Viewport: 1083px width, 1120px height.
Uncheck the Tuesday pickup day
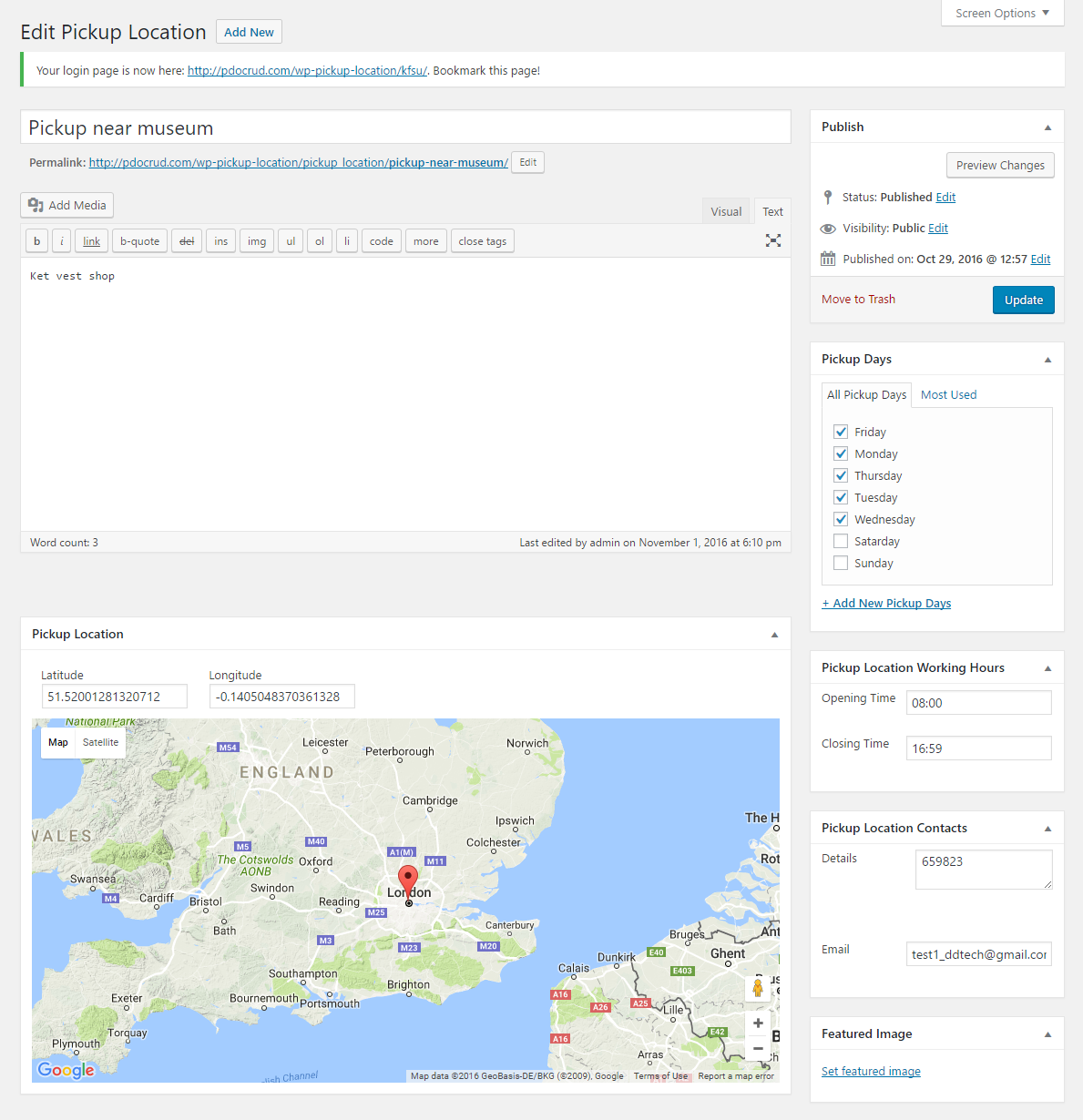pos(841,497)
